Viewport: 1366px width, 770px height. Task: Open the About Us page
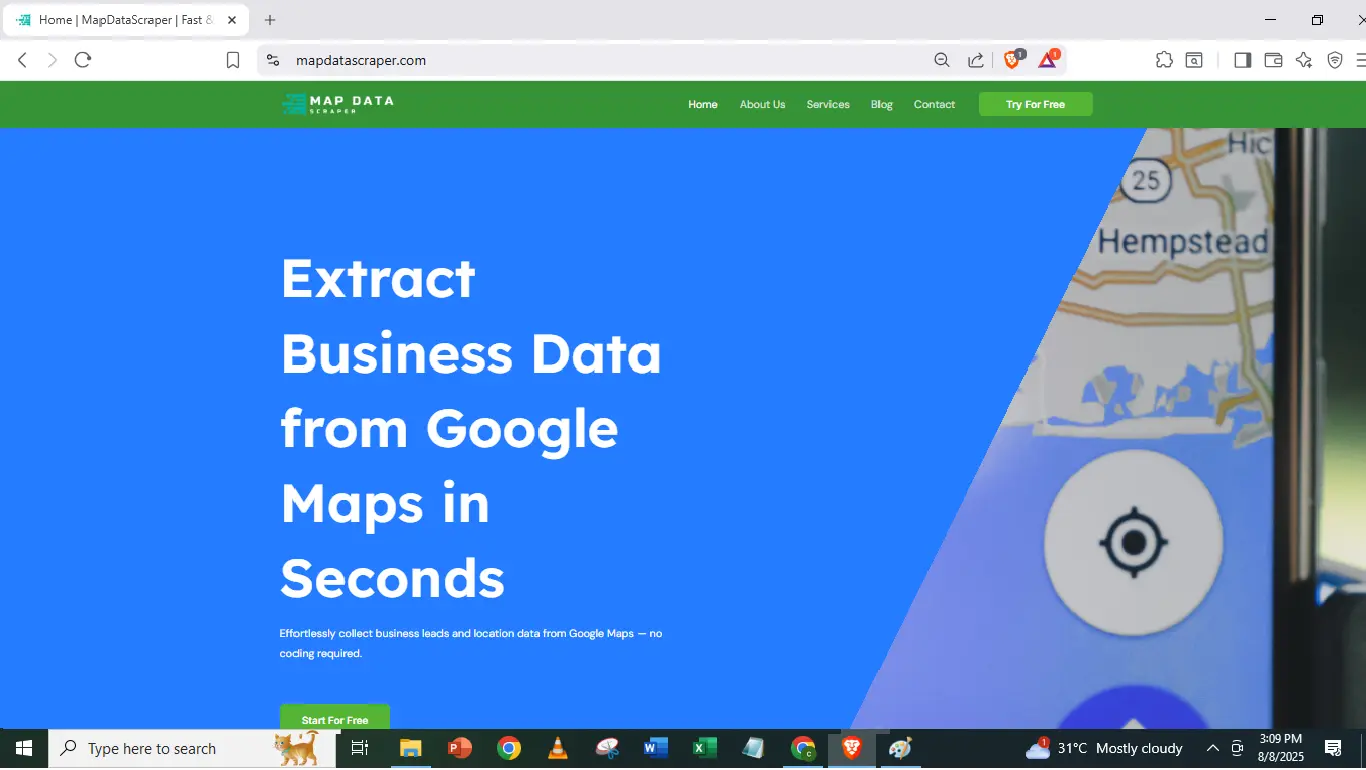[x=762, y=104]
